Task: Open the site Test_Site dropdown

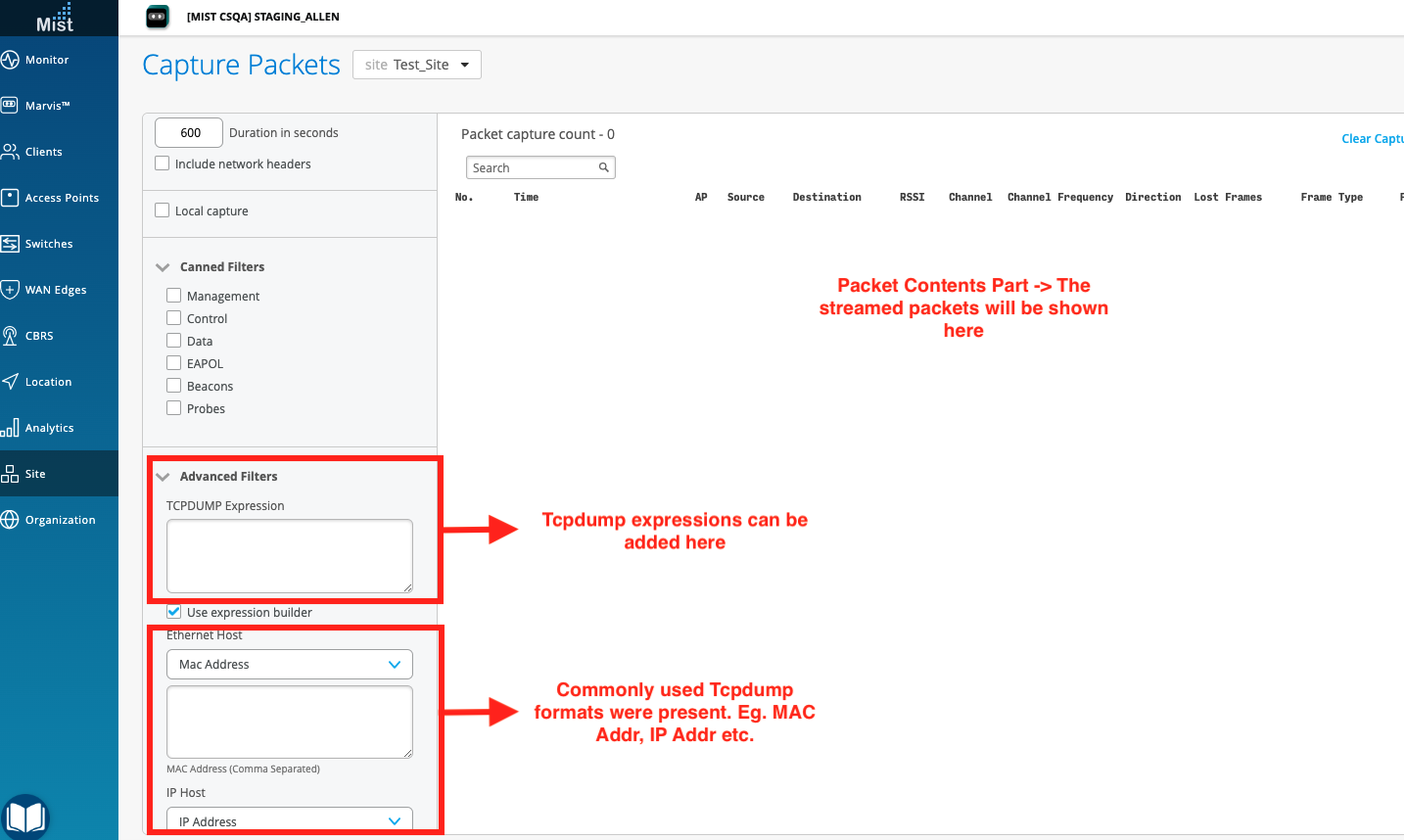Action: click(x=417, y=65)
